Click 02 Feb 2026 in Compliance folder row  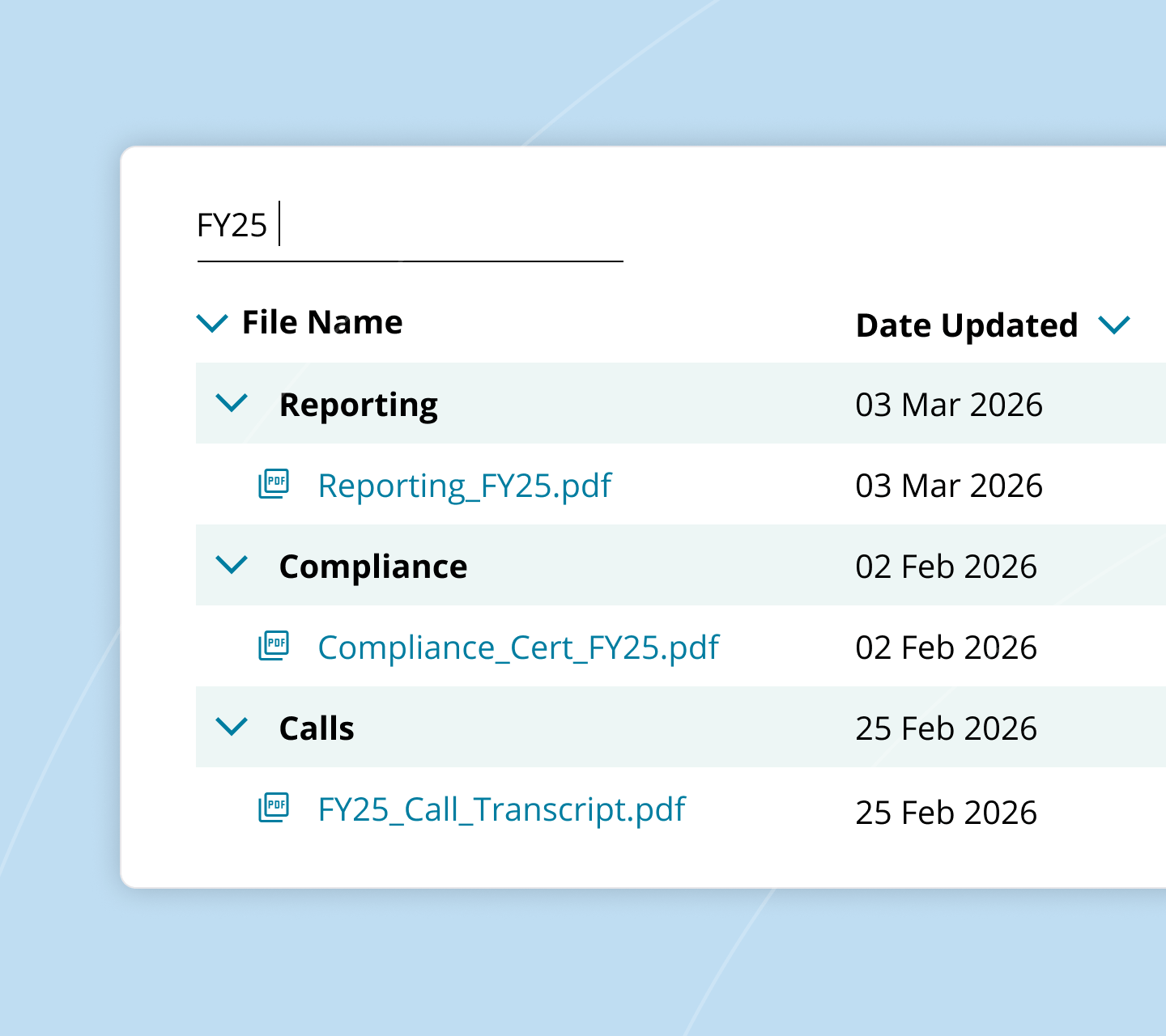946,567
